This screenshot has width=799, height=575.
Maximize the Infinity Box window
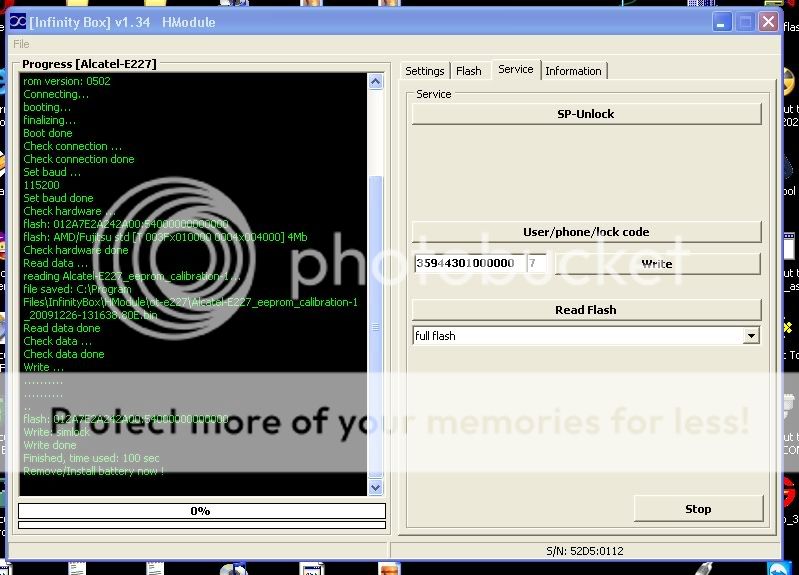(x=745, y=22)
